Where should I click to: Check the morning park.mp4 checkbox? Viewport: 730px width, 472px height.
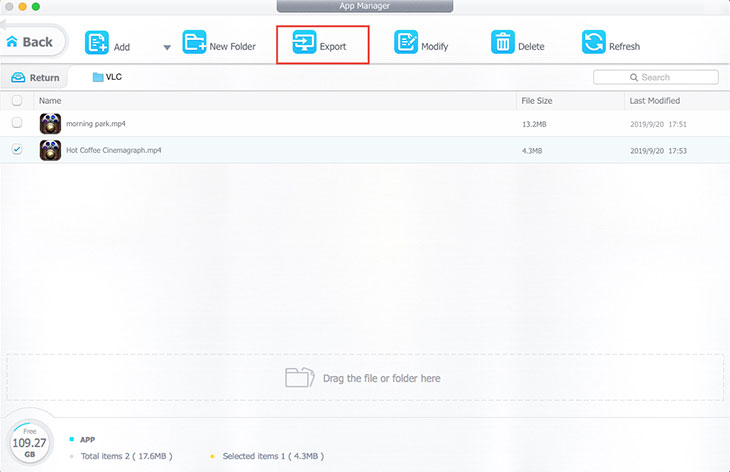(16, 123)
